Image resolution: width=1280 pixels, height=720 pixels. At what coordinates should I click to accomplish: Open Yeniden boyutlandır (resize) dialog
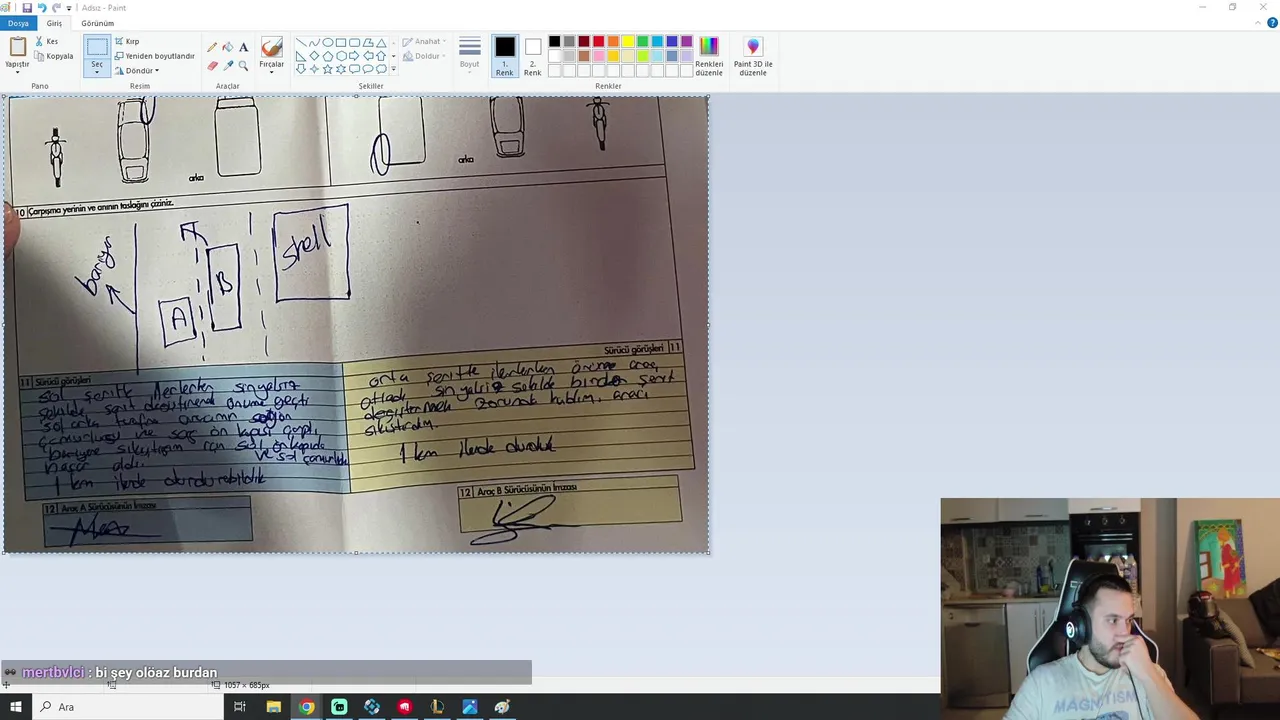155,56
